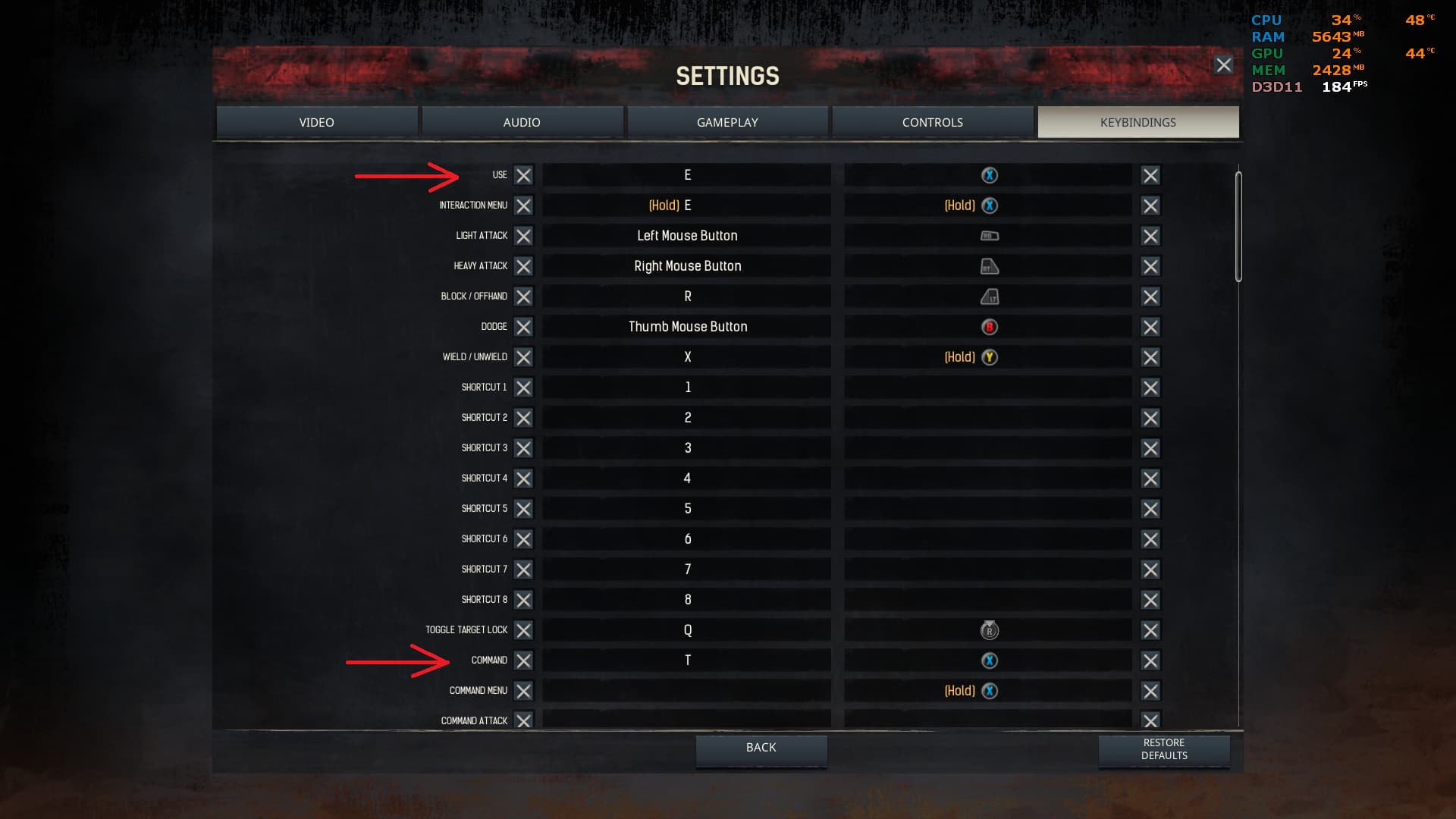Rebind the Toggle Target Lock Q field
This screenshot has height=819, width=1456.
(687, 630)
